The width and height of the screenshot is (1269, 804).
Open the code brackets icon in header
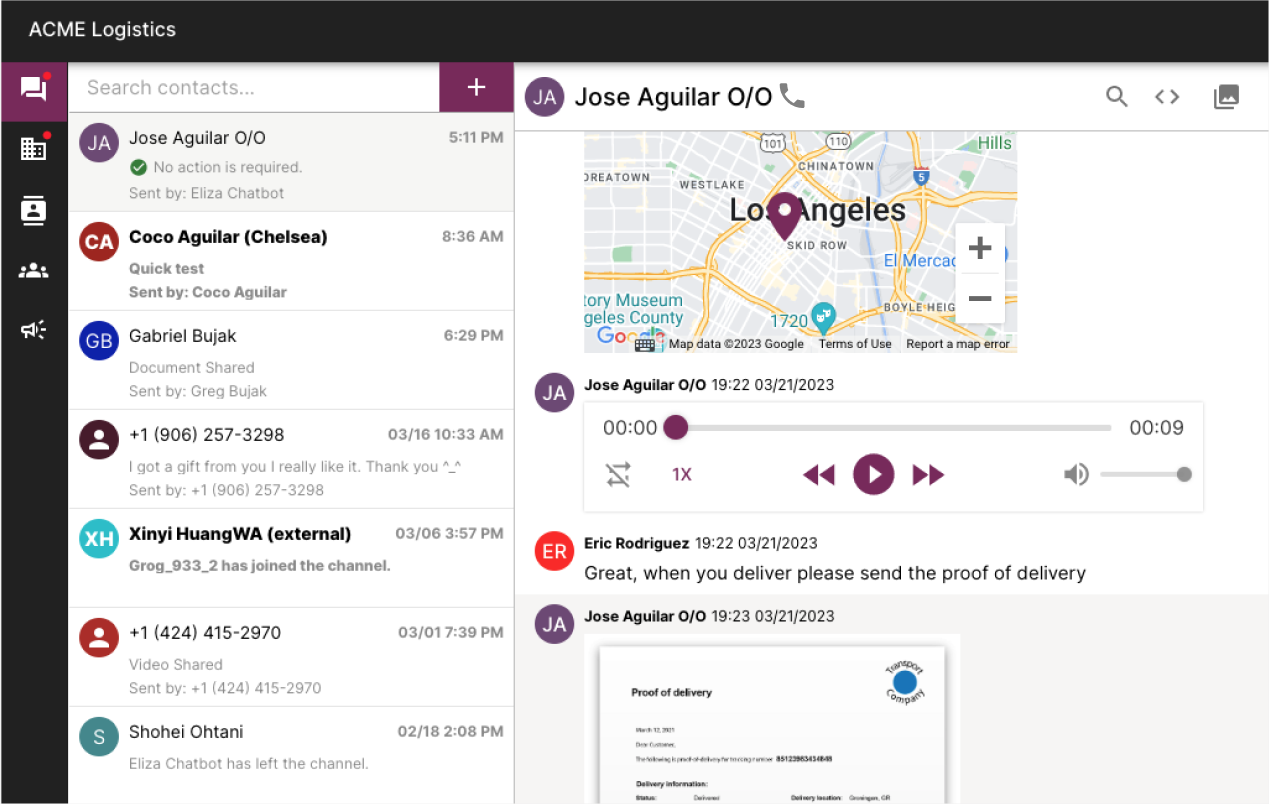tap(1167, 96)
